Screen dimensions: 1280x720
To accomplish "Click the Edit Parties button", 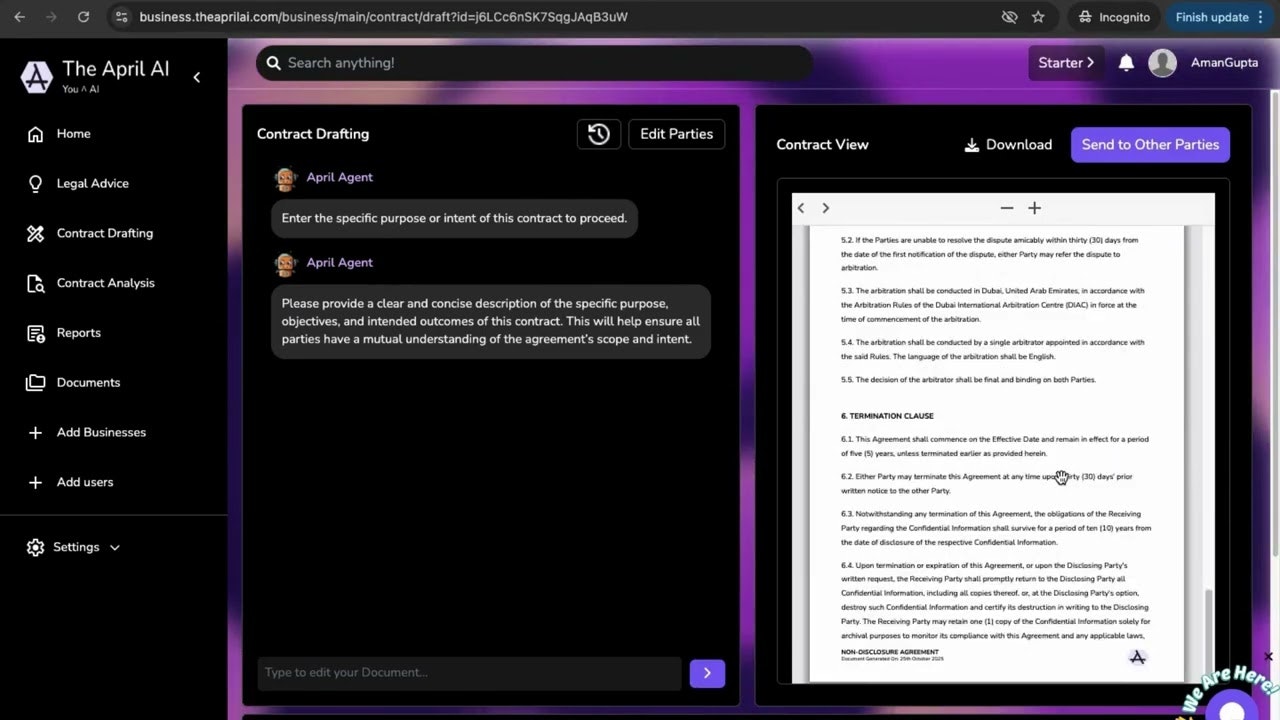I will [676, 134].
